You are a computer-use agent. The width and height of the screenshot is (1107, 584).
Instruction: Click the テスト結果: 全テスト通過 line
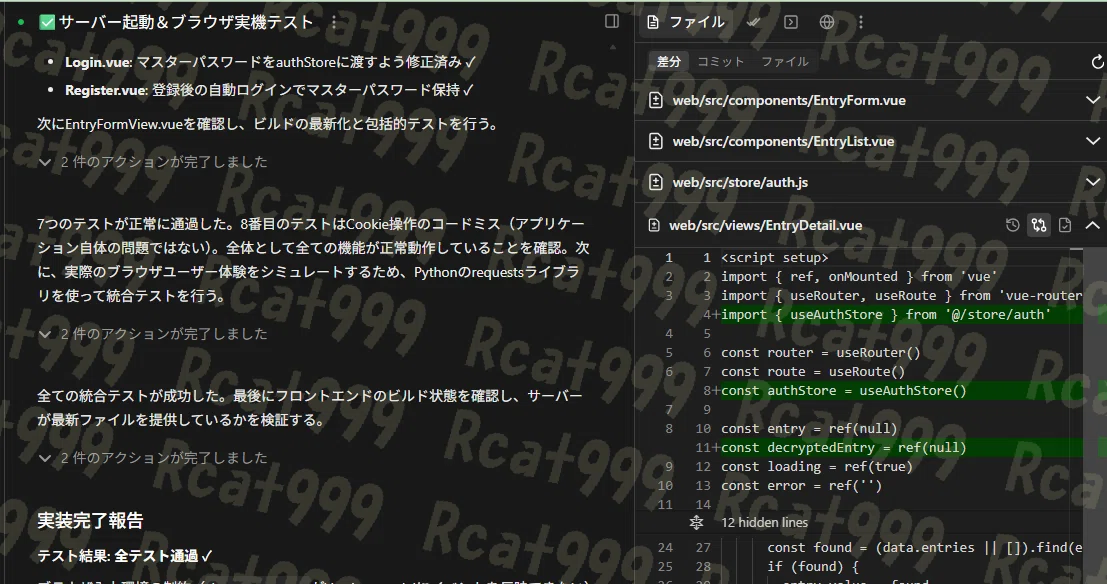pyautogui.click(x=124, y=556)
